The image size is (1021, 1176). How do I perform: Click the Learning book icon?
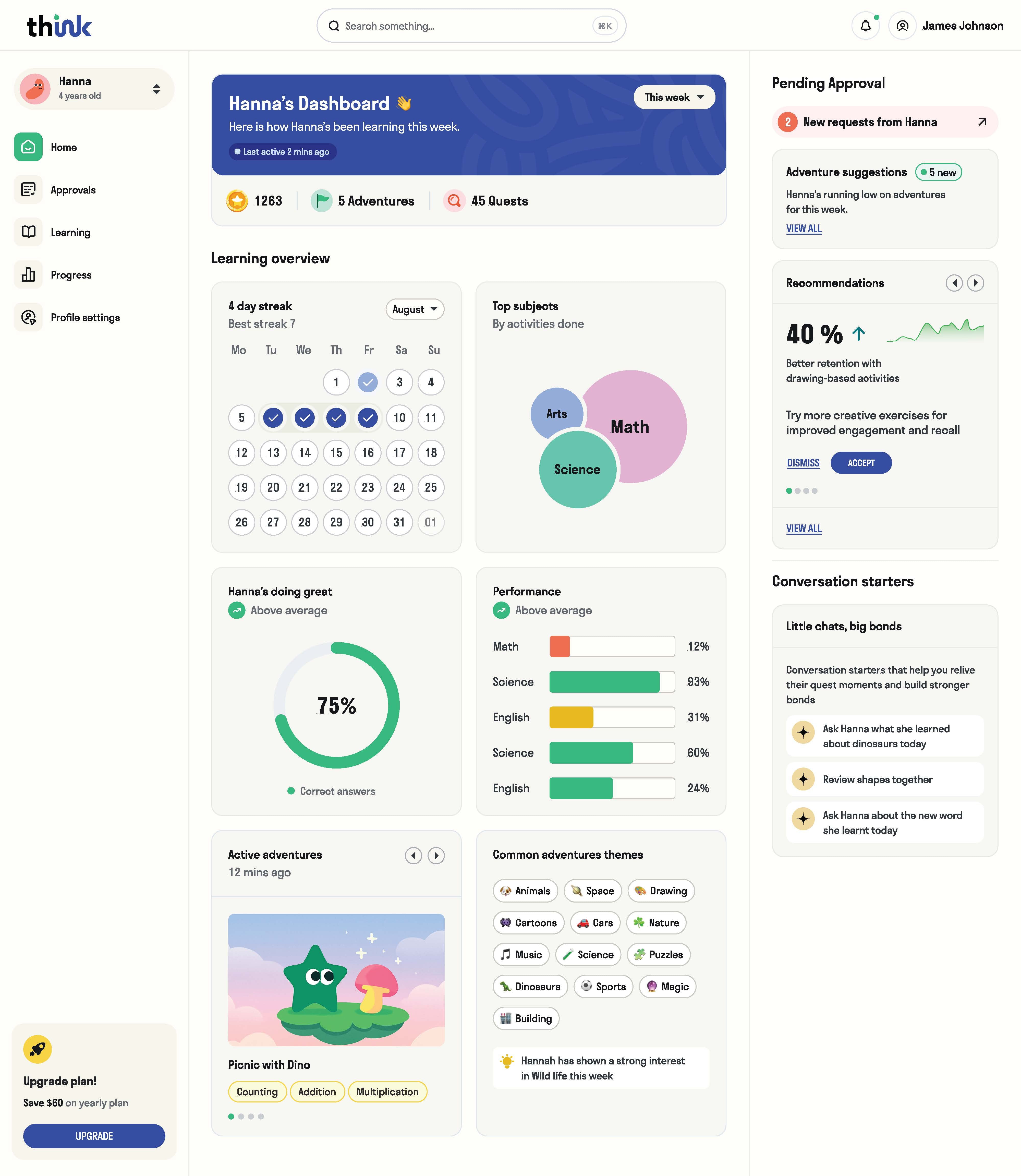coord(29,232)
